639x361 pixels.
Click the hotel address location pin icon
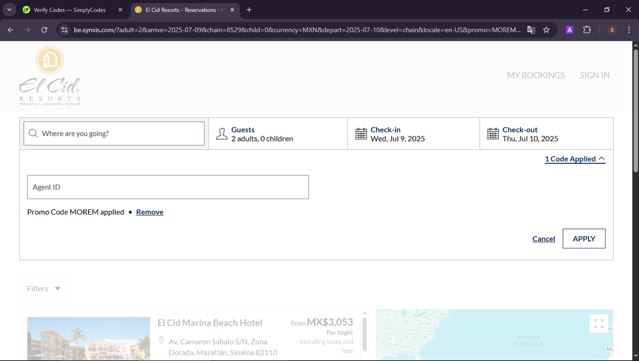click(x=161, y=340)
